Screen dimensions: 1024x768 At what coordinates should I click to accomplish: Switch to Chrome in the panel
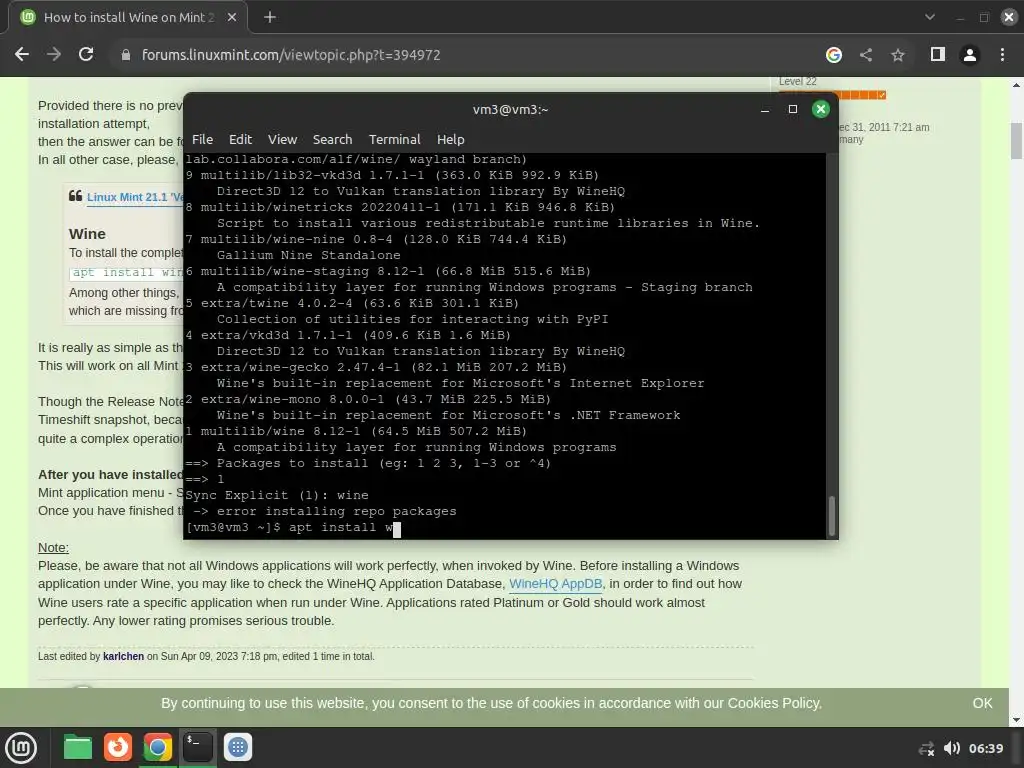click(157, 747)
